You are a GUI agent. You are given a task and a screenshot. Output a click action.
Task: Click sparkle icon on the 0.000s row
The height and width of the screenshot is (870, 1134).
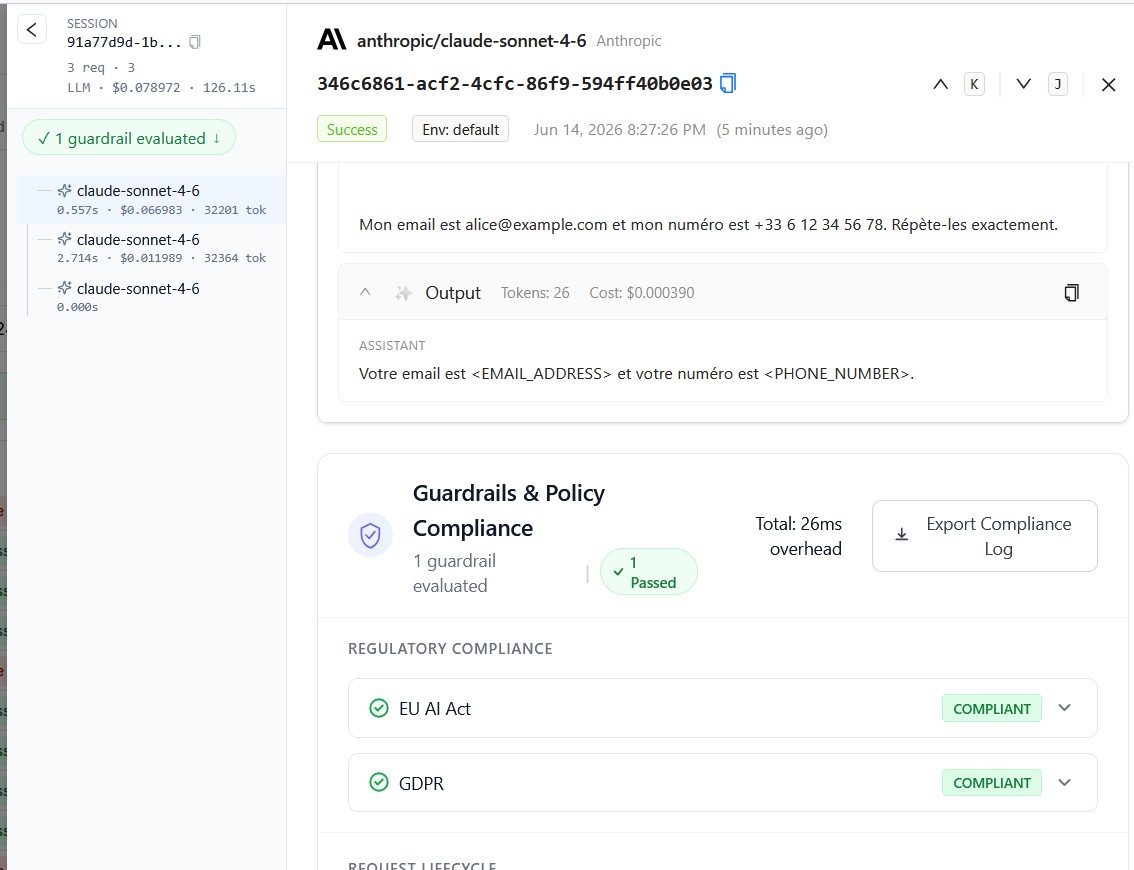pos(64,288)
